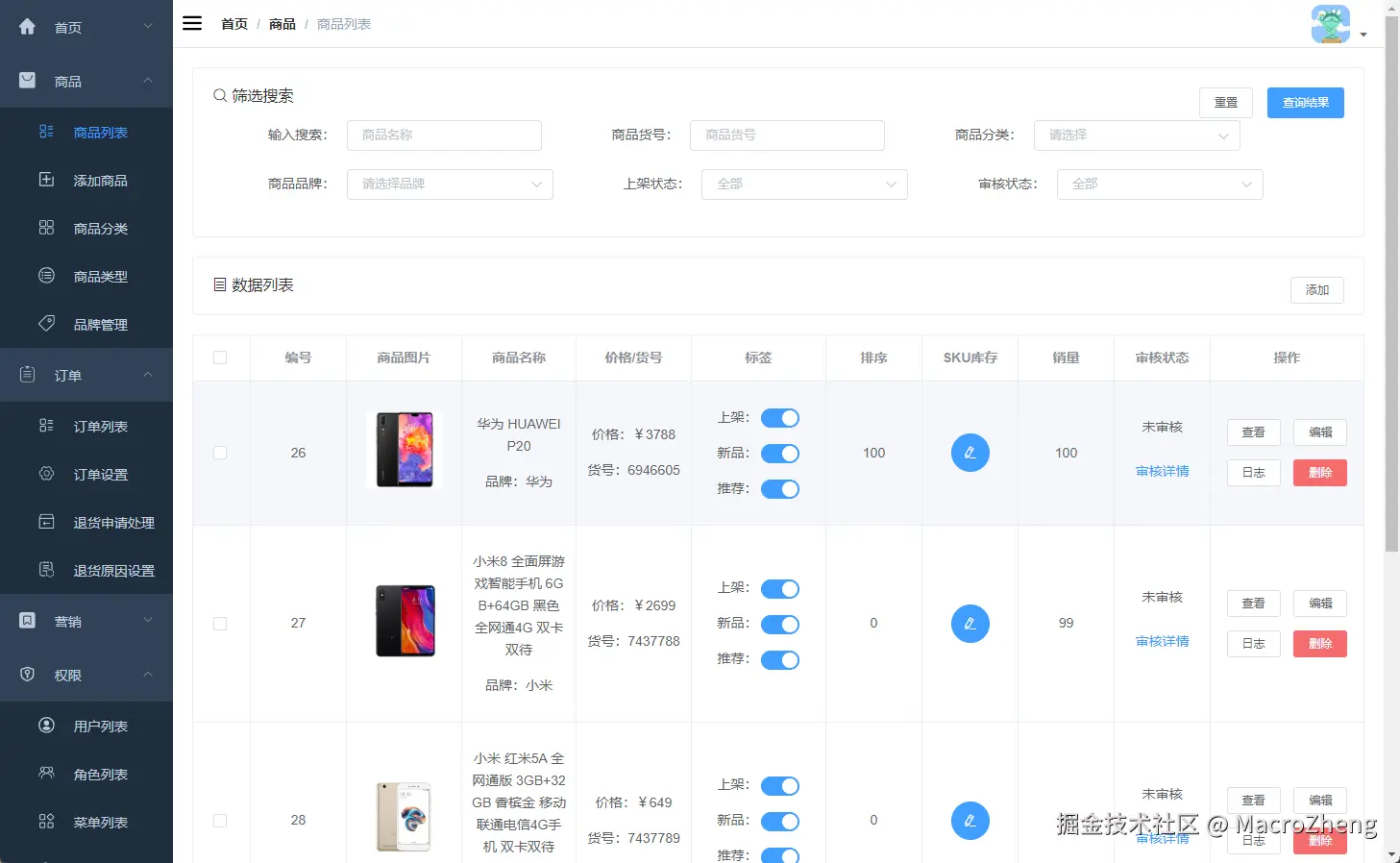Collapse the 订单 sidebar chevron
1400x863 pixels.
148,374
